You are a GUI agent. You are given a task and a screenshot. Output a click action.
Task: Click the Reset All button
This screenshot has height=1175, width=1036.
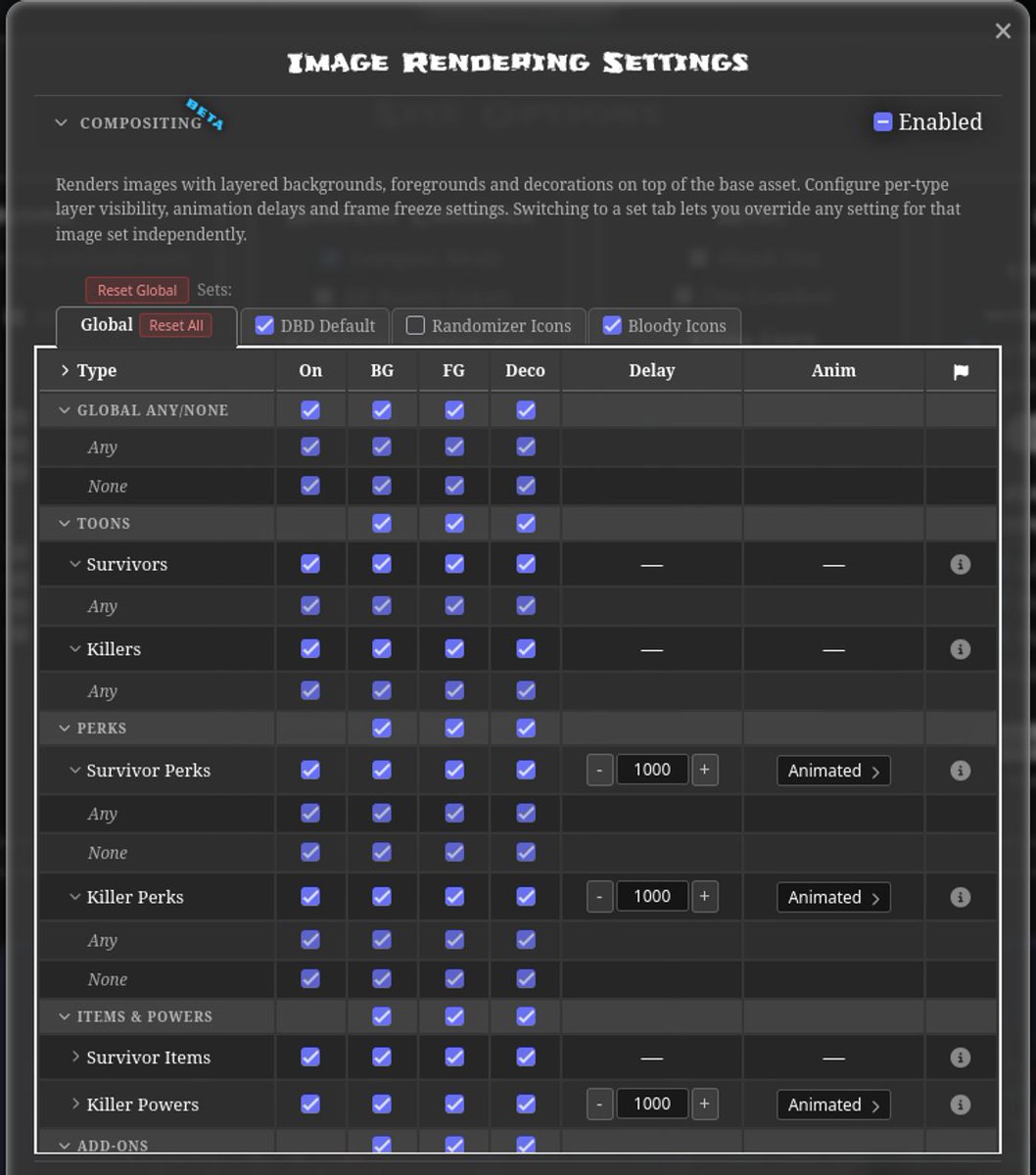tap(176, 326)
